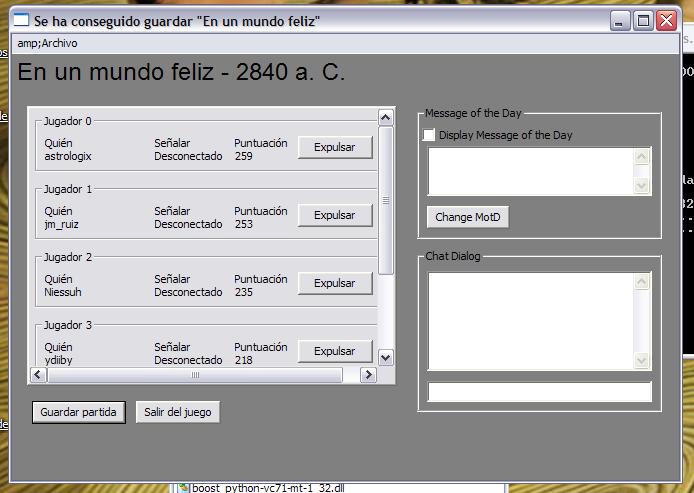694x493 pixels.
Task: Click the Guardar partida button
Action: (78, 412)
